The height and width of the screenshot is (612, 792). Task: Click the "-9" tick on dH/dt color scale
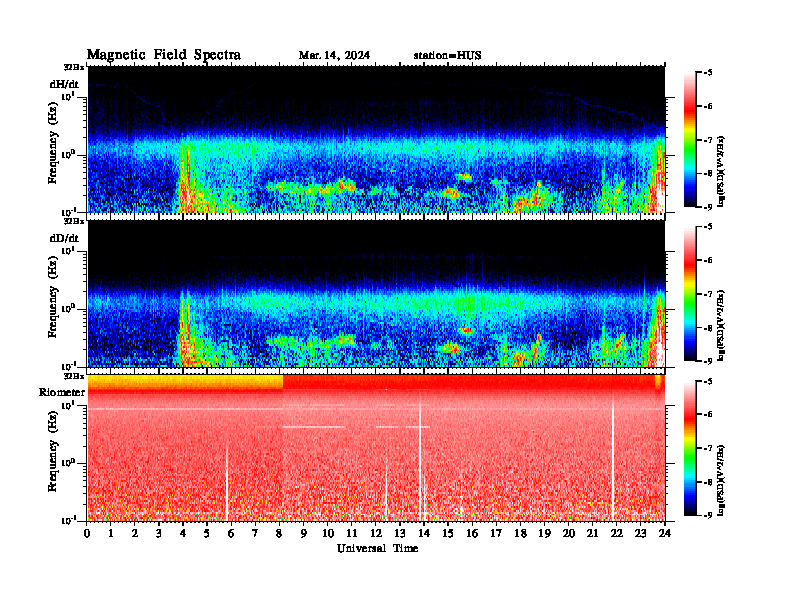(707, 207)
